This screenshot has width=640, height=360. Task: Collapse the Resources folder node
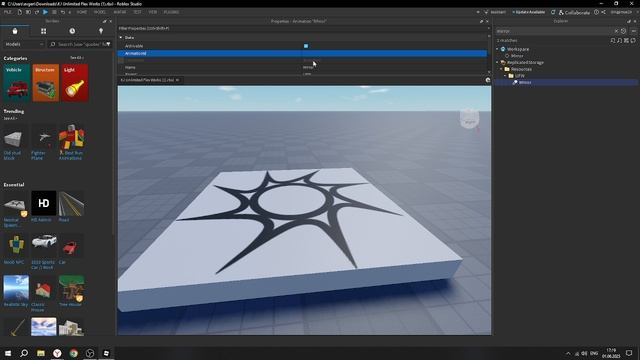pos(502,69)
